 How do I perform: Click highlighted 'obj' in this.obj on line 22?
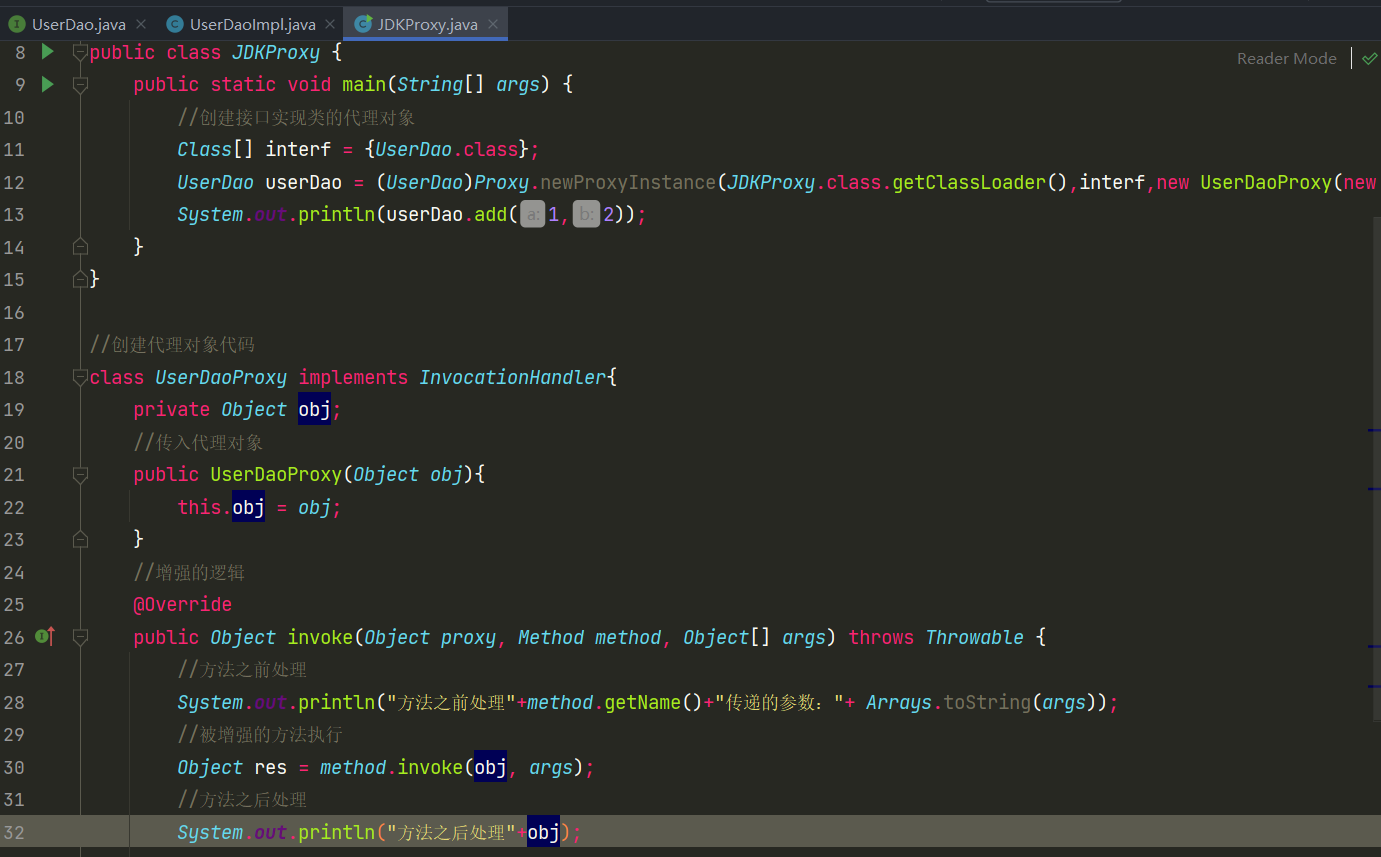tap(248, 507)
